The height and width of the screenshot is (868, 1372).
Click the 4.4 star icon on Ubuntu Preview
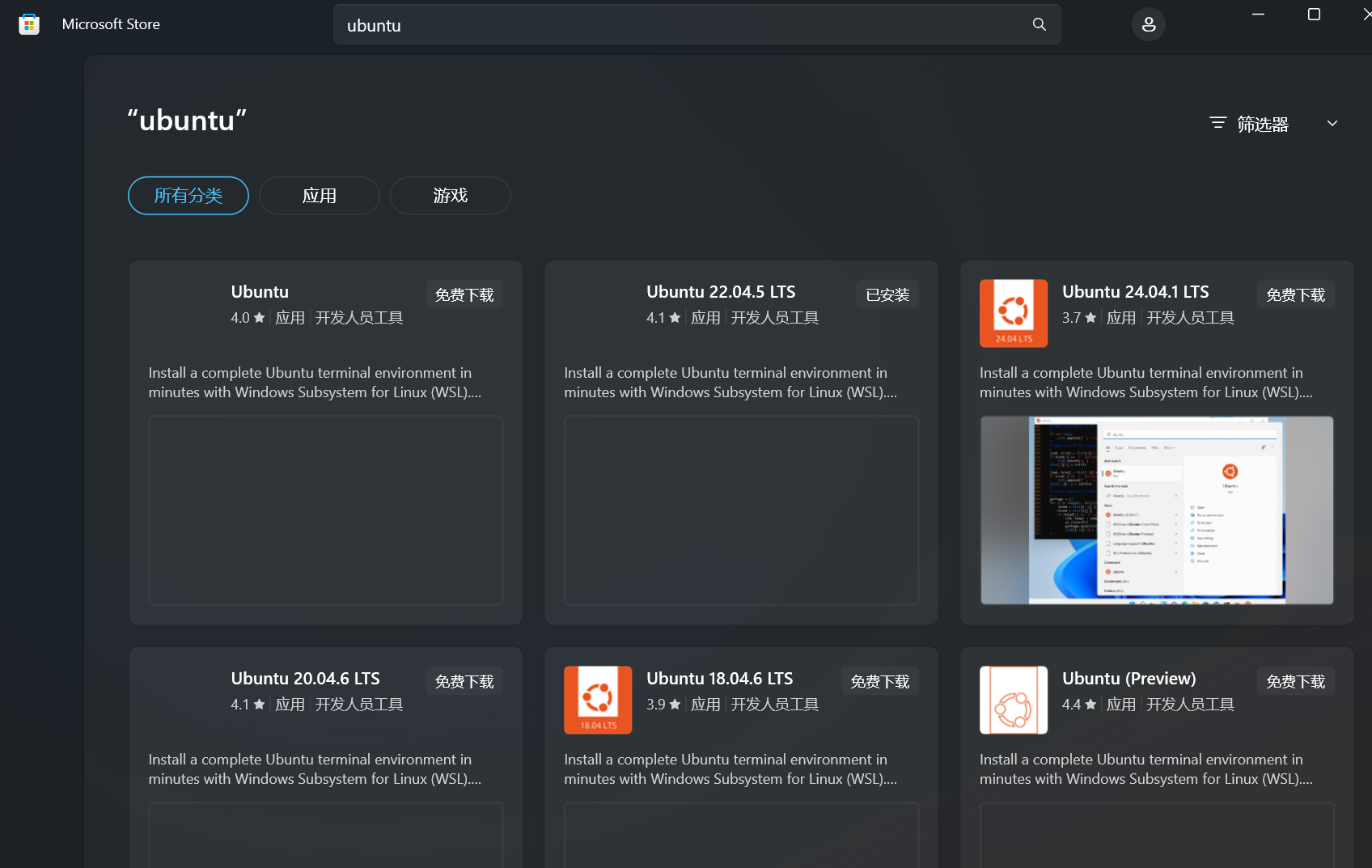click(x=1090, y=704)
